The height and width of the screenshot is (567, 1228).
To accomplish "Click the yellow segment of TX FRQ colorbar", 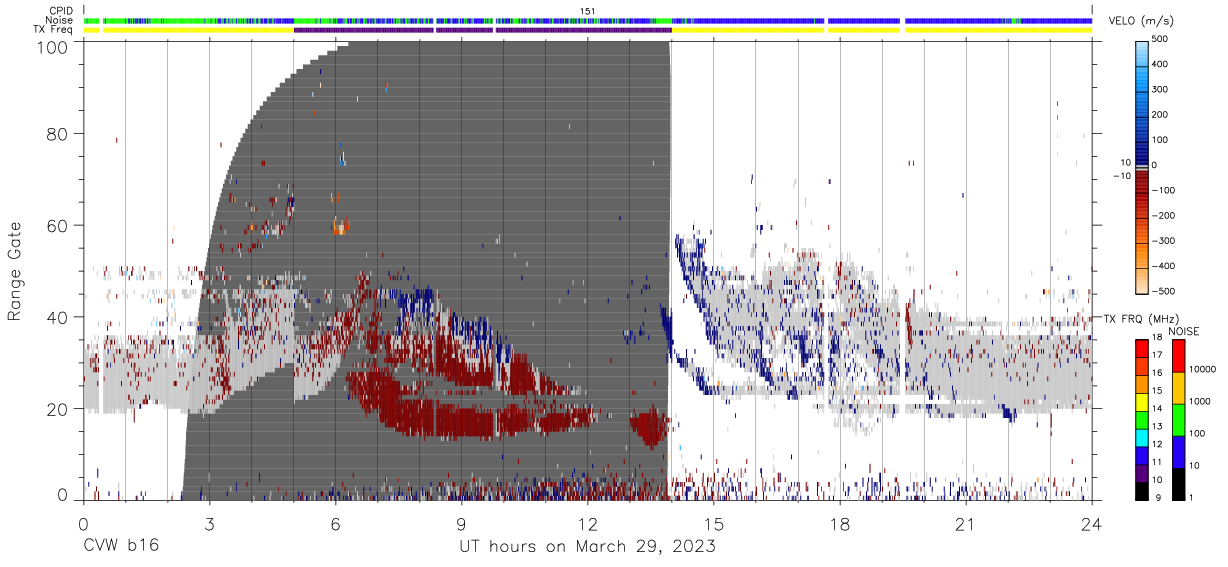I will [1141, 402].
